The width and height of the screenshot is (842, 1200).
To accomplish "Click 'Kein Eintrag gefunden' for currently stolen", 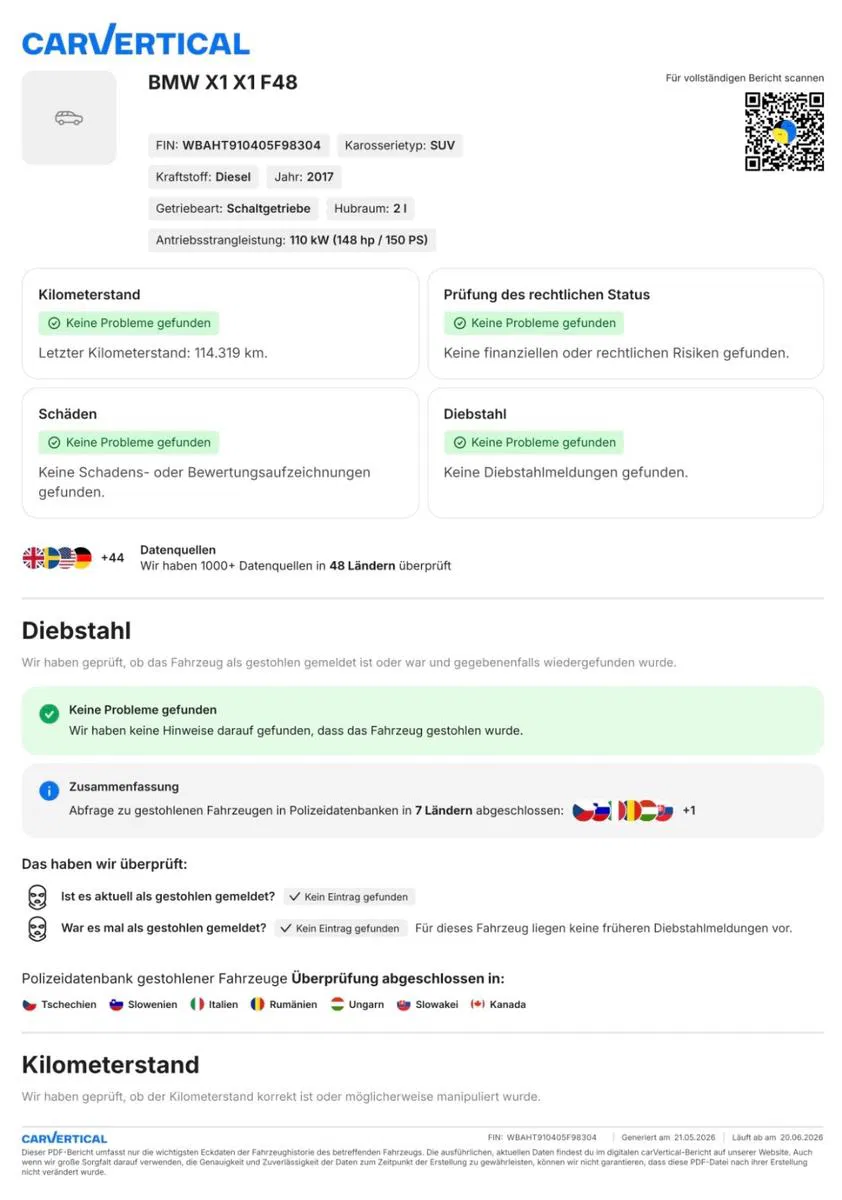I will (349, 897).
